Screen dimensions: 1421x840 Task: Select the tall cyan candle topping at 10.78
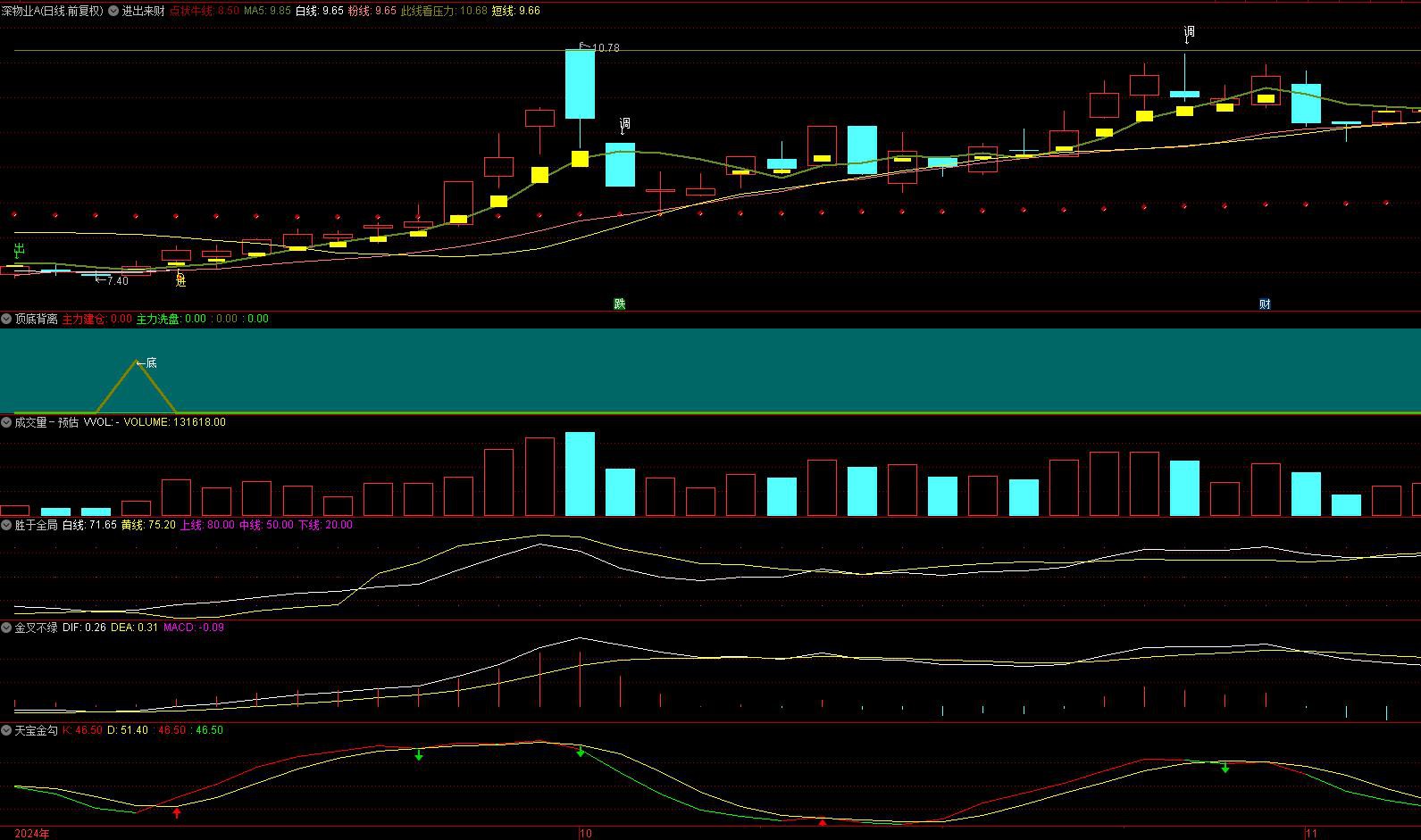click(x=580, y=84)
